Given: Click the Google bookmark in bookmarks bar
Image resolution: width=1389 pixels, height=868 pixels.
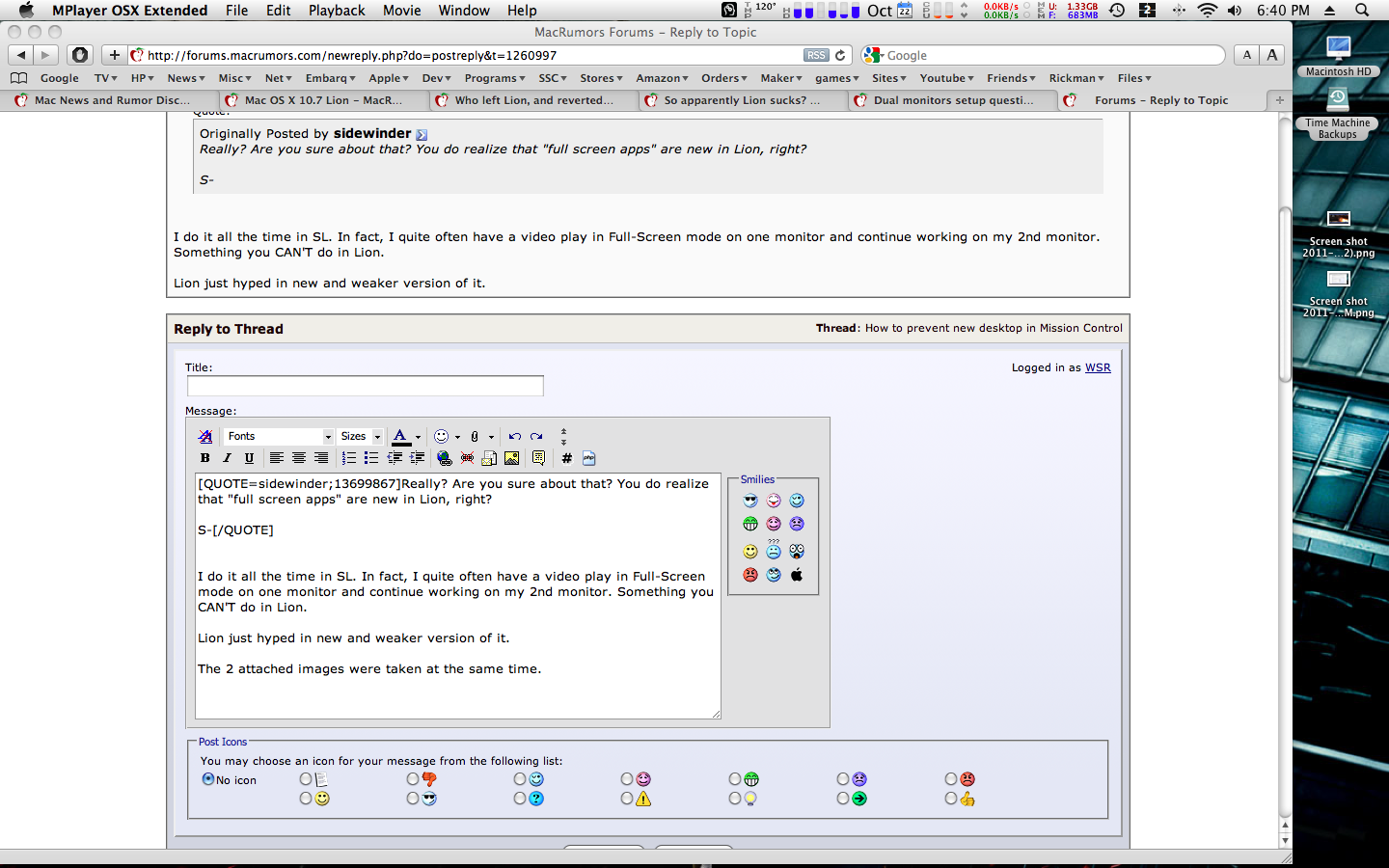Looking at the screenshot, I should coord(60,78).
